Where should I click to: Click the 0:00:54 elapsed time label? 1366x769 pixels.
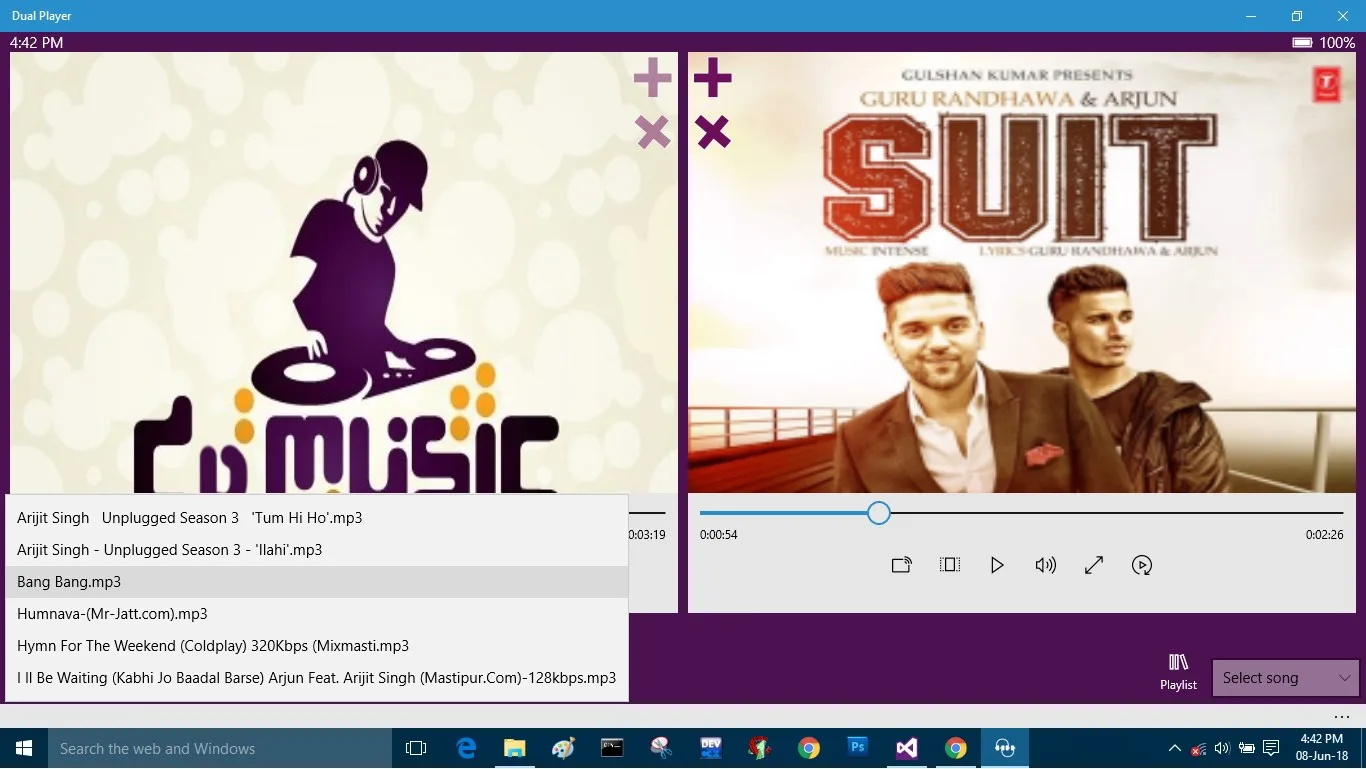coord(719,535)
